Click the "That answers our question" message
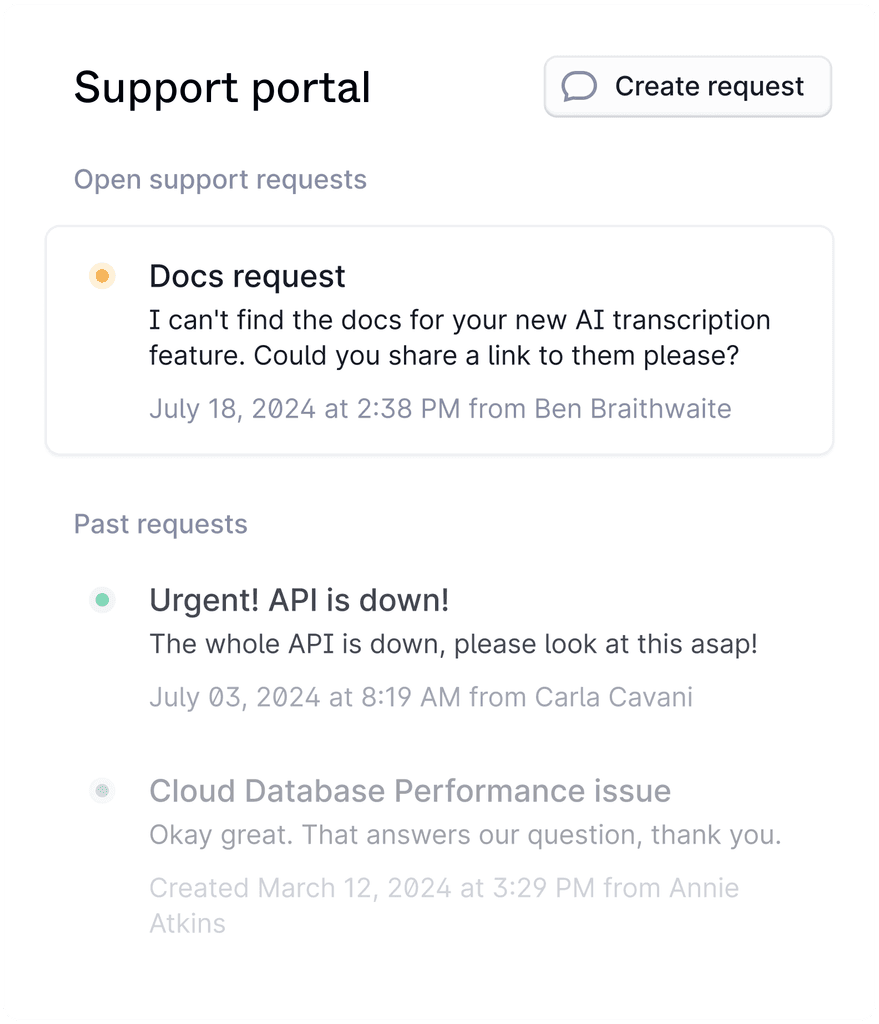The width and height of the screenshot is (879, 1024). click(x=464, y=835)
